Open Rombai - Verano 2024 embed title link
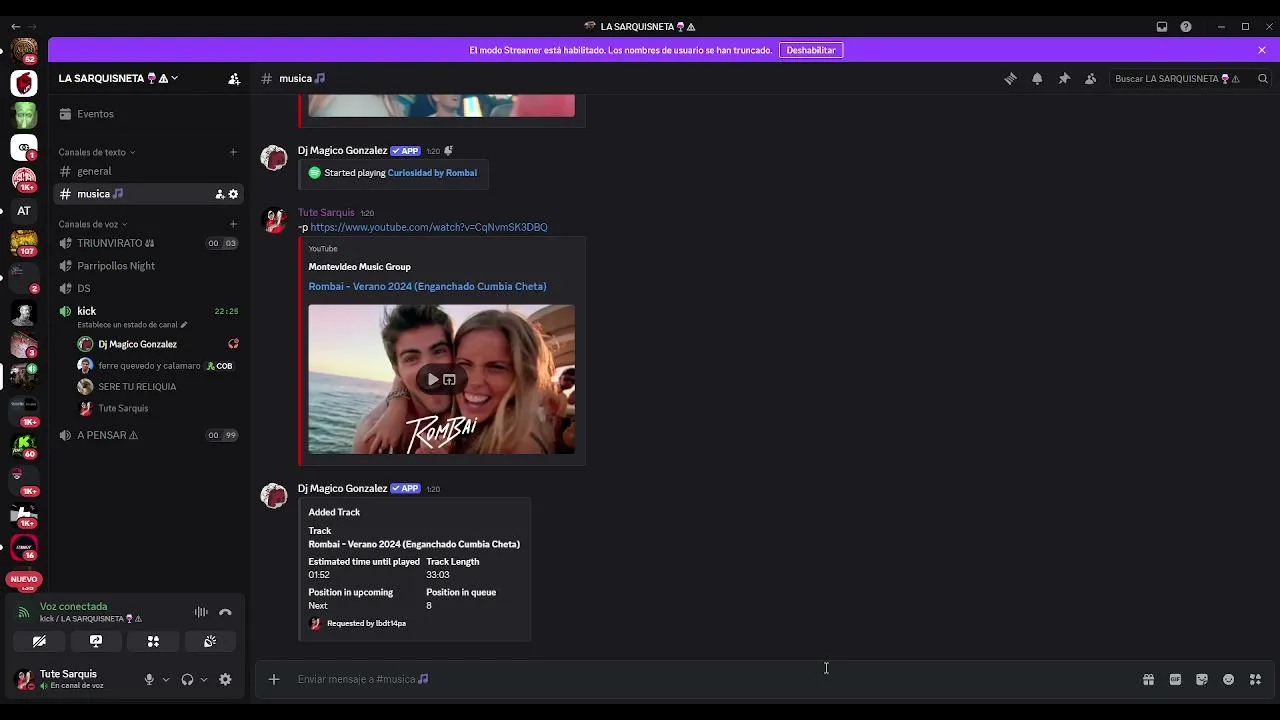Viewport: 1280px width, 720px height. (427, 286)
